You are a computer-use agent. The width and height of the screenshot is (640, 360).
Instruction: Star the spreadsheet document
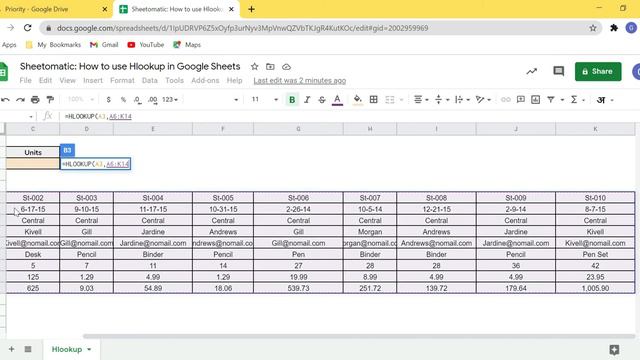(254, 67)
